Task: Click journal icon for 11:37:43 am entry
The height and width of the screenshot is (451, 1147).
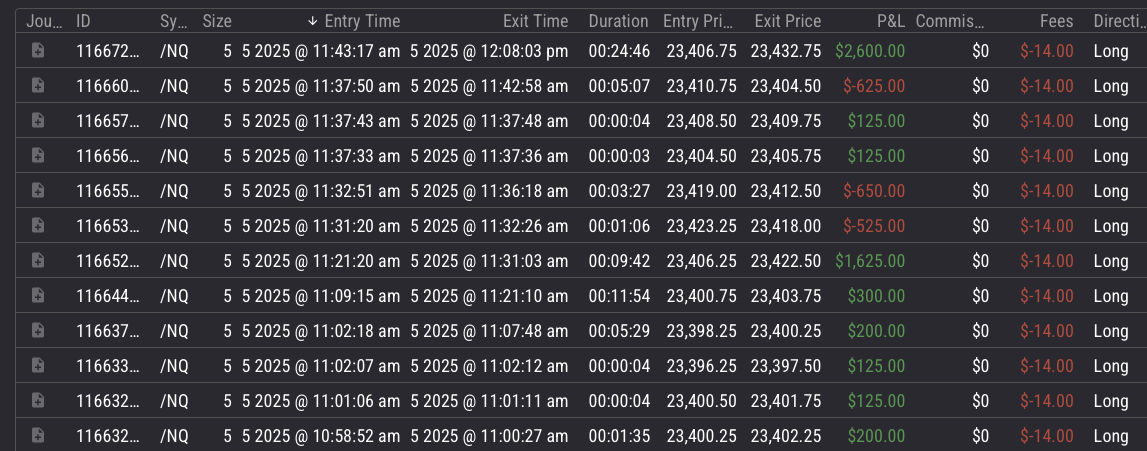Action: tap(38, 121)
